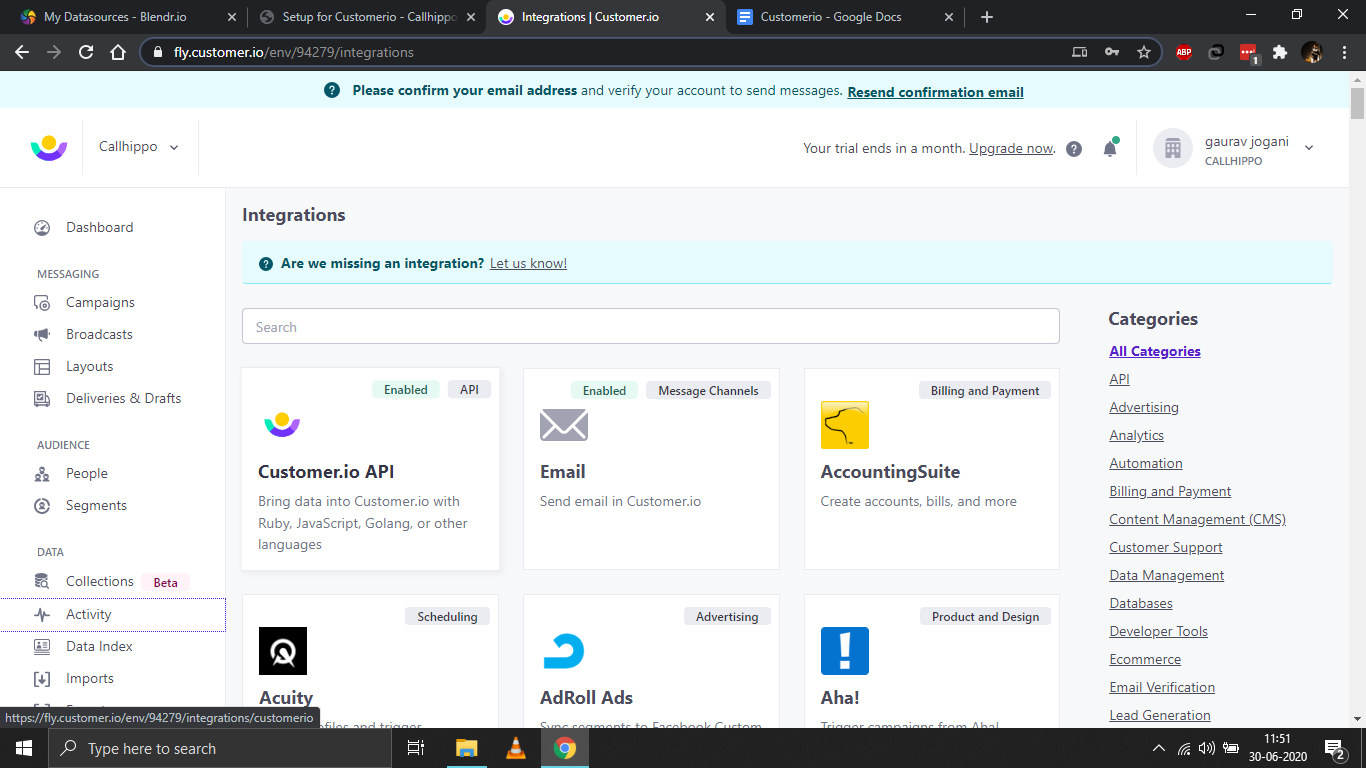Filter by Analytics category
1366x768 pixels.
coord(1136,435)
